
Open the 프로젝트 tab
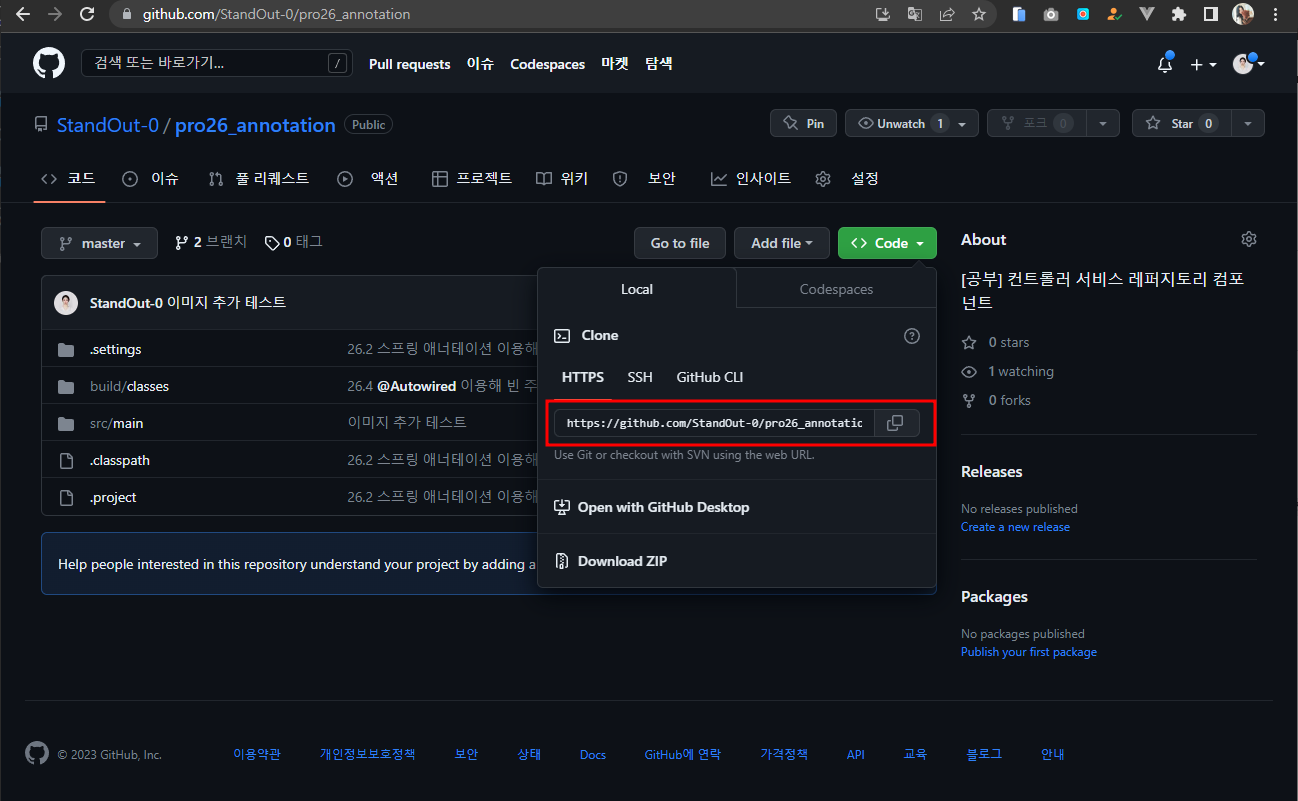[x=472, y=179]
